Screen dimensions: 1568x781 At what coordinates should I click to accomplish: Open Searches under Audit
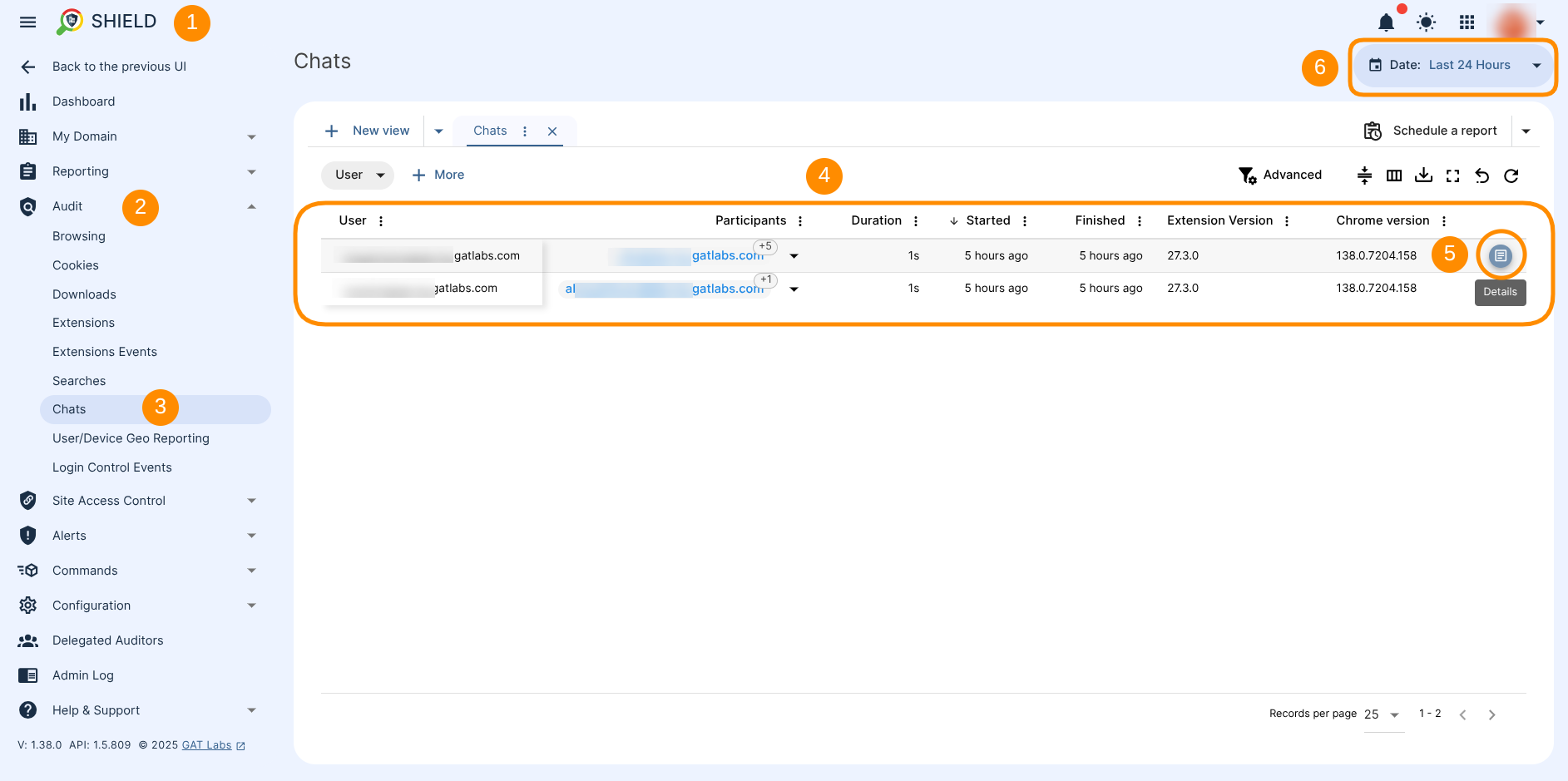[x=79, y=381]
